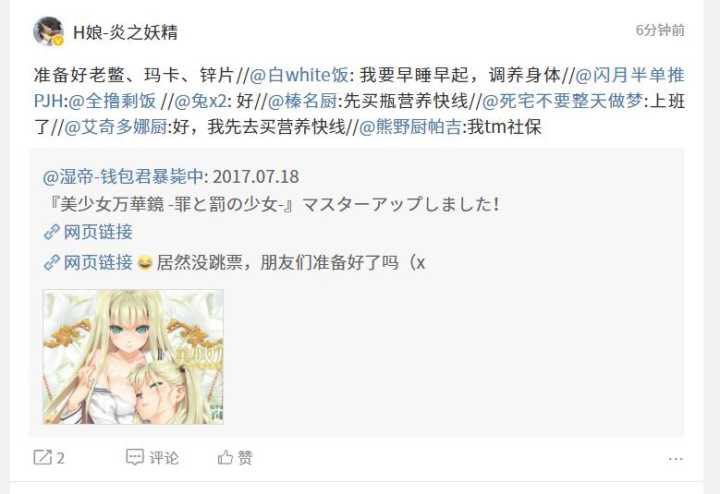Viewport: 720px width, 494px height.
Task: Open username H娘-炎之妖精
Action: click(125, 32)
